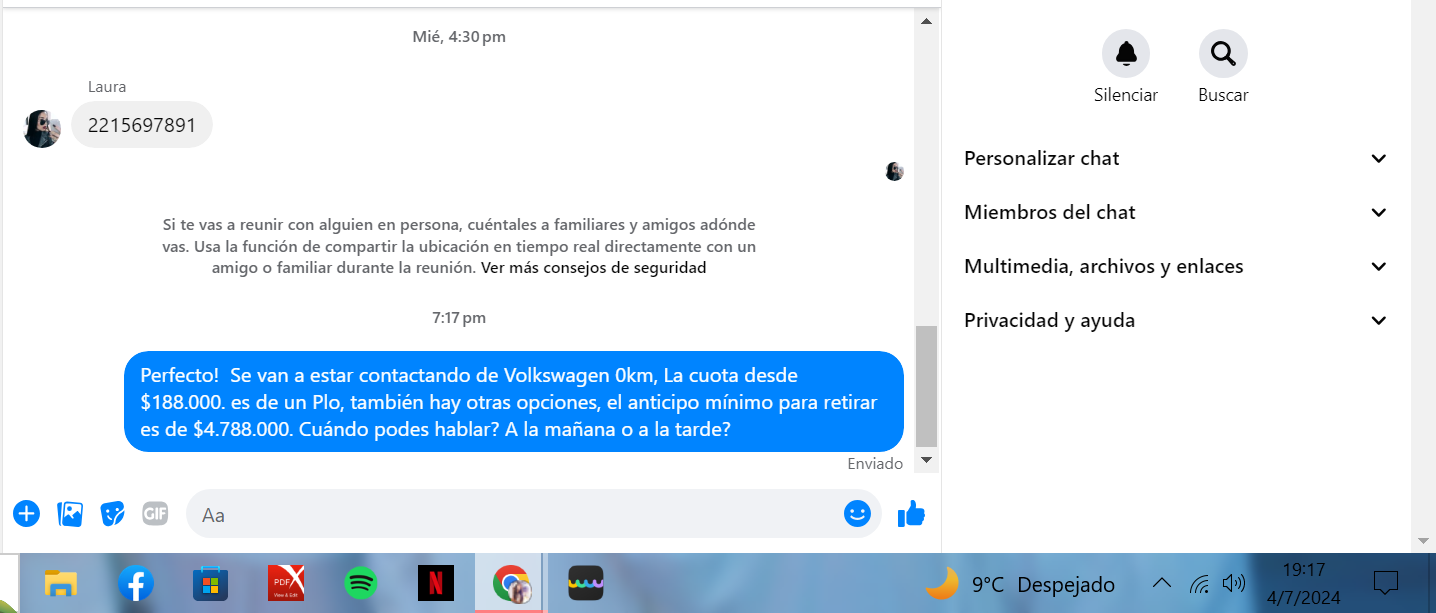Choose a GIF from the GIF icon

155,514
